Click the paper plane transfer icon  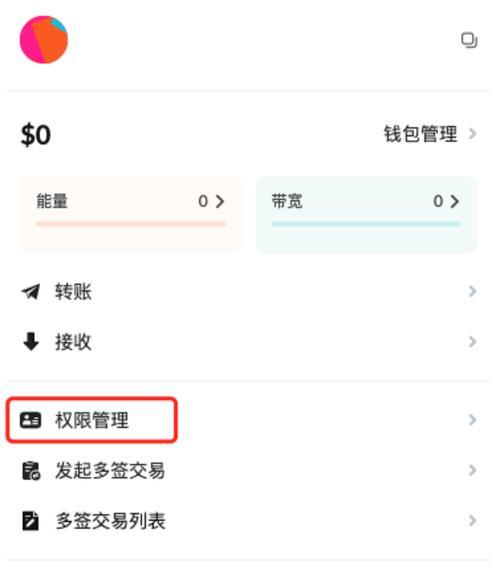pyautogui.click(x=31, y=292)
